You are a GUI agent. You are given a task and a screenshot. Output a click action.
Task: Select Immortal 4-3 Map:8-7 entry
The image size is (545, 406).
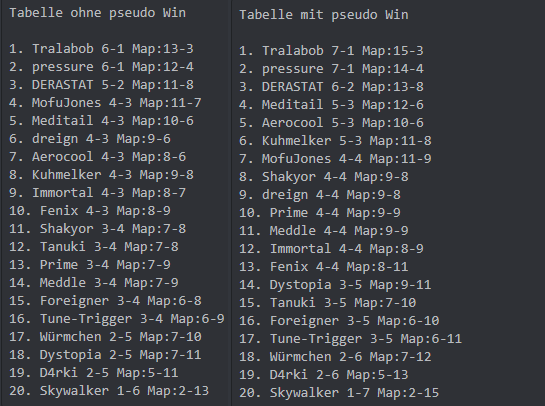[97, 193]
